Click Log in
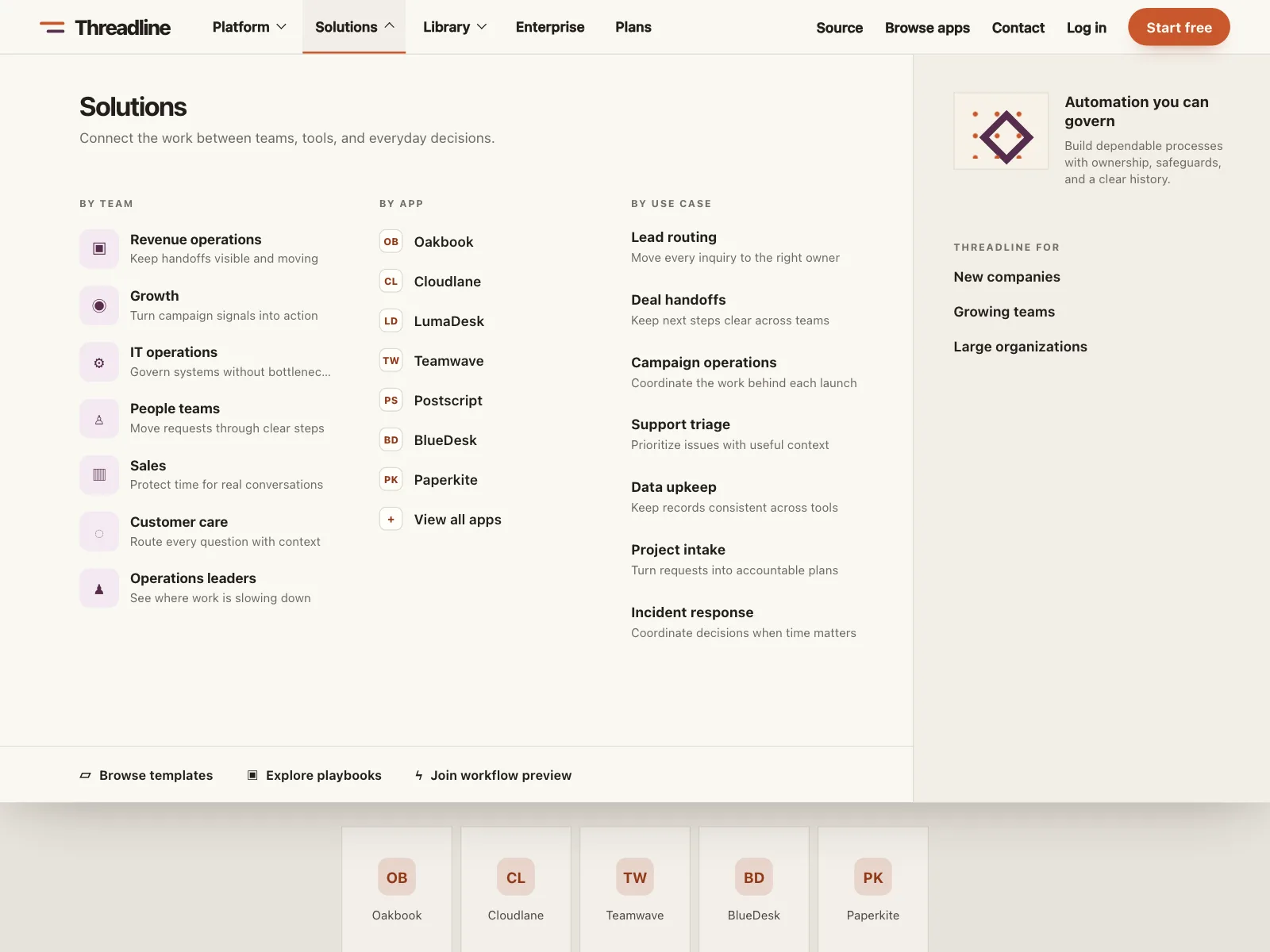 [x=1087, y=28]
